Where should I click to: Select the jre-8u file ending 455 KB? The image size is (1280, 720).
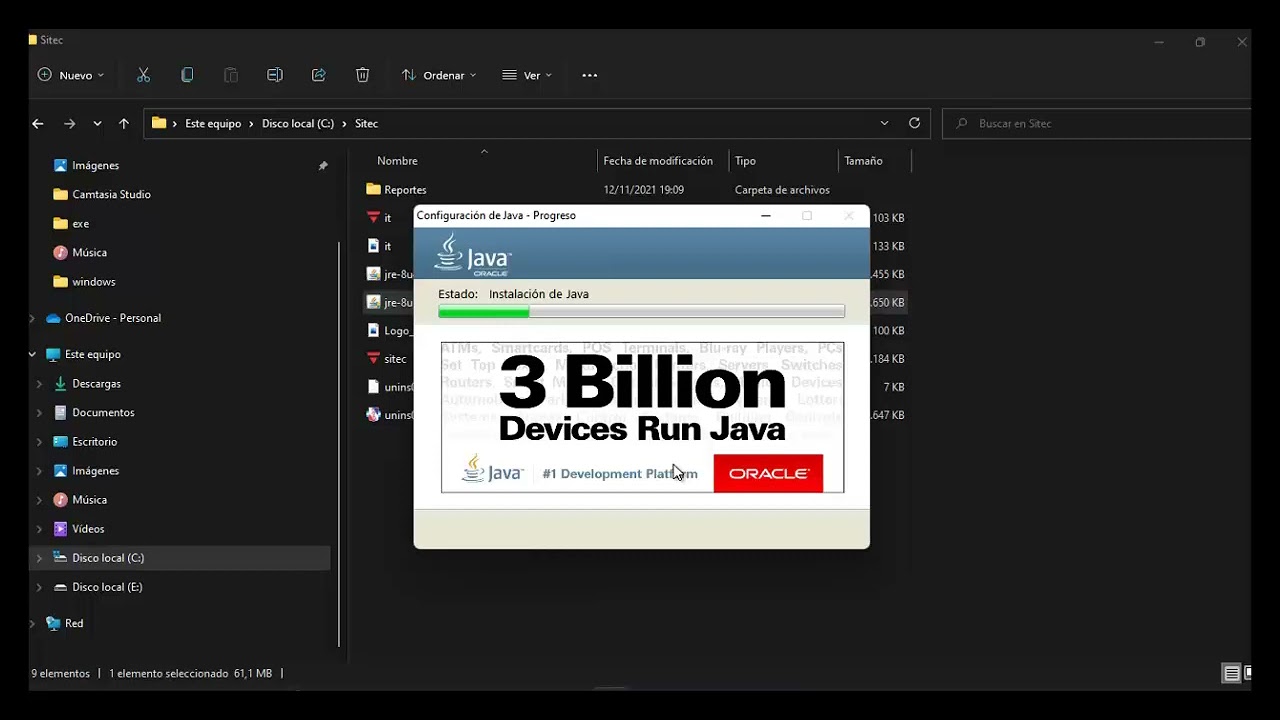398,274
